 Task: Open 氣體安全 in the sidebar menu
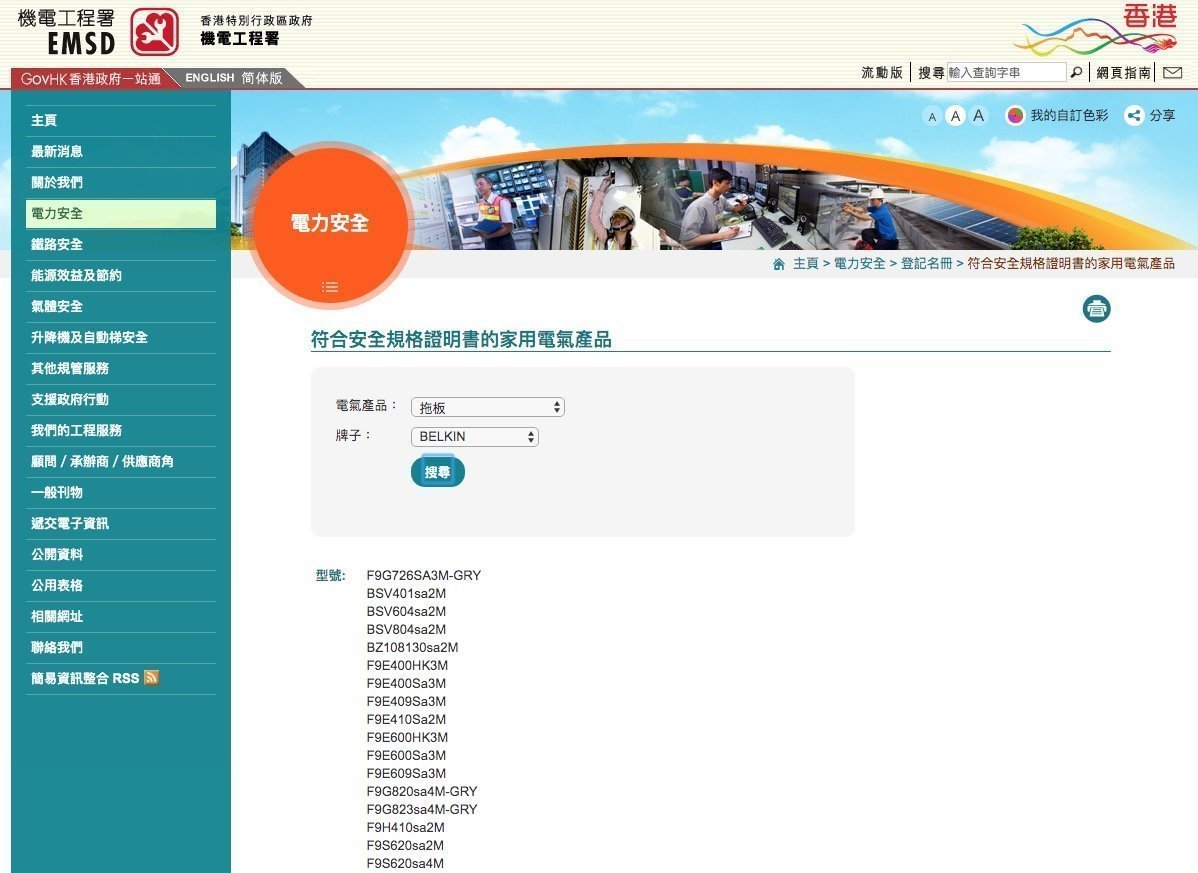pos(121,307)
